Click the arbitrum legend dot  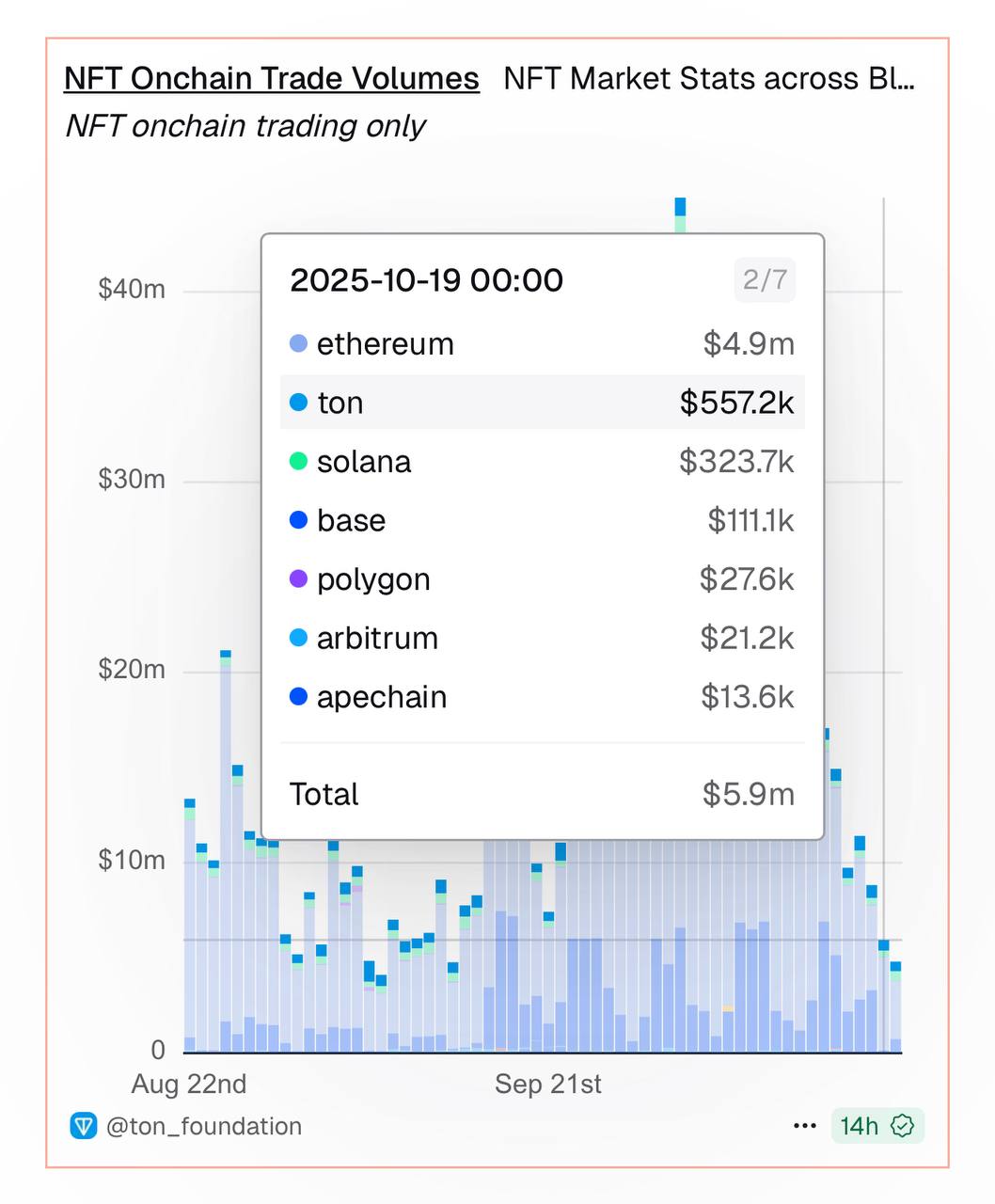pyautogui.click(x=298, y=638)
